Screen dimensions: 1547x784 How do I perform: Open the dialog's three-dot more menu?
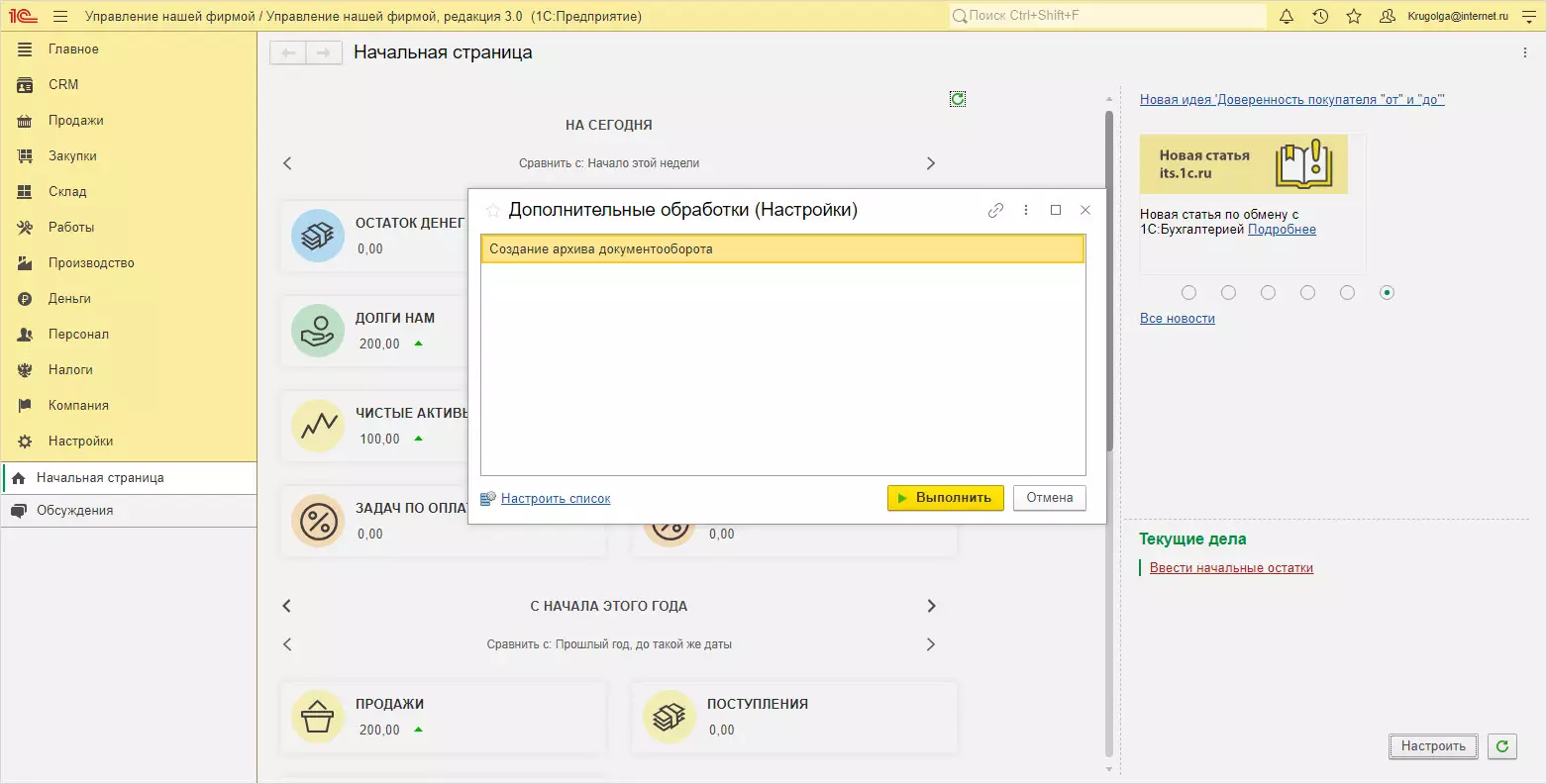(1026, 210)
